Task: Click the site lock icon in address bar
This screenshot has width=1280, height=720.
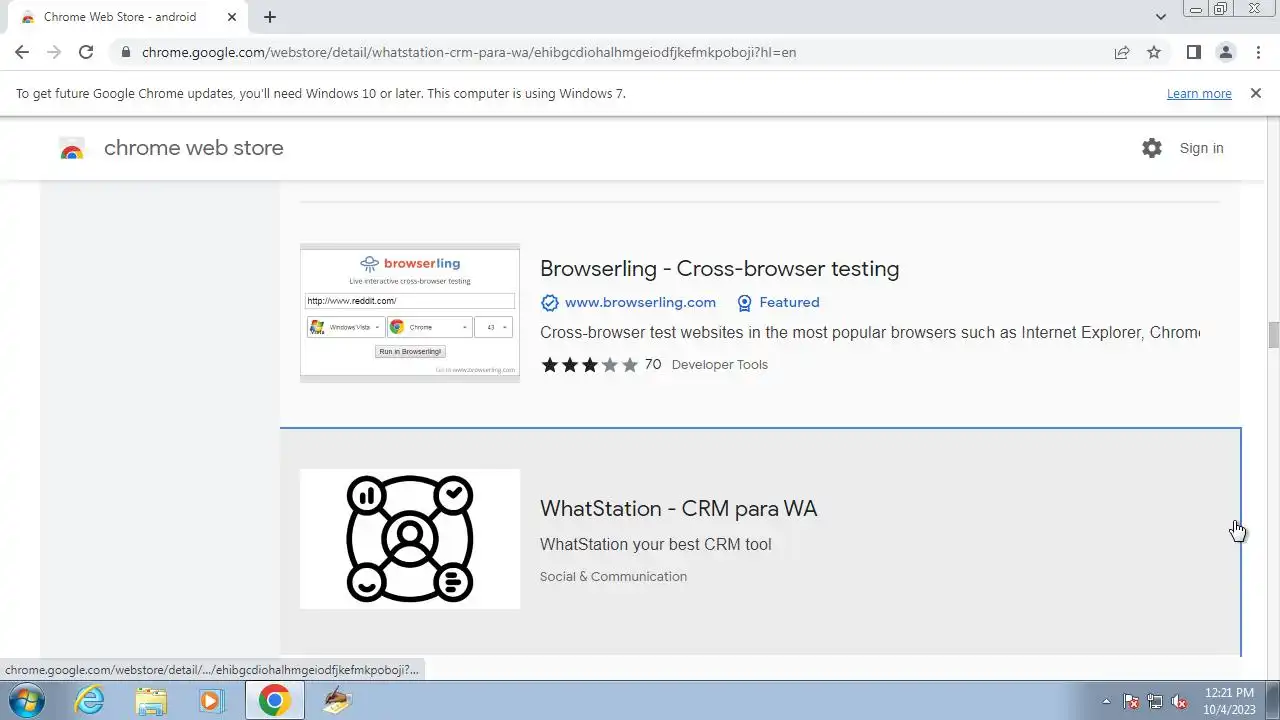Action: [125, 52]
